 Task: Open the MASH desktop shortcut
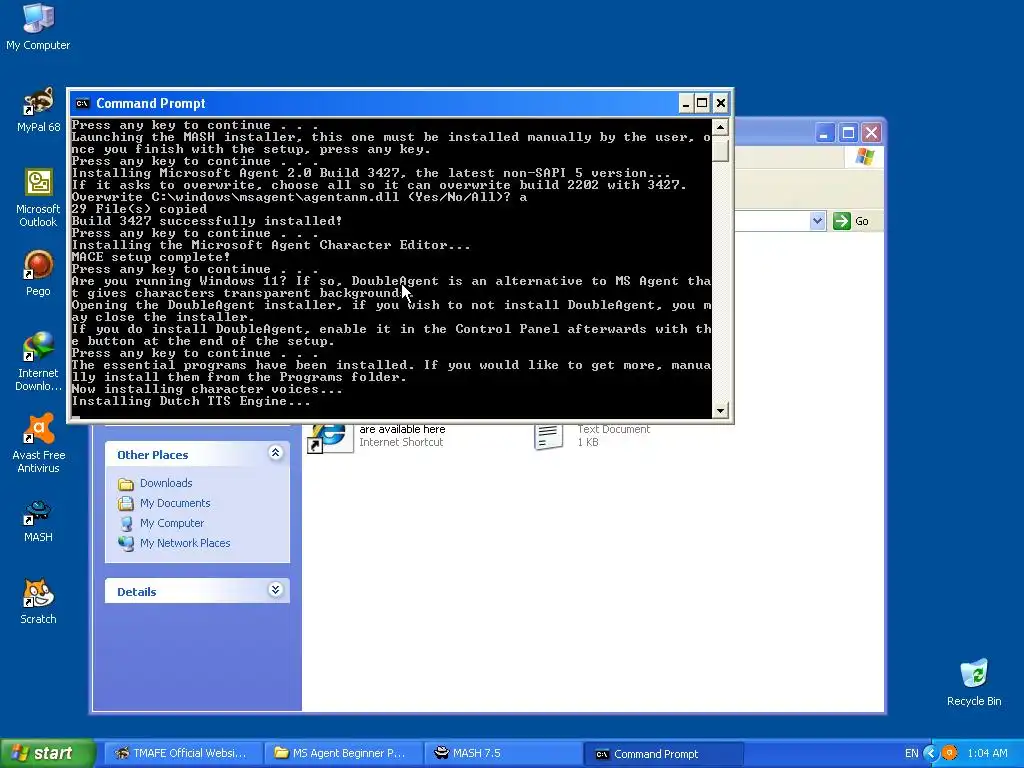(x=38, y=520)
